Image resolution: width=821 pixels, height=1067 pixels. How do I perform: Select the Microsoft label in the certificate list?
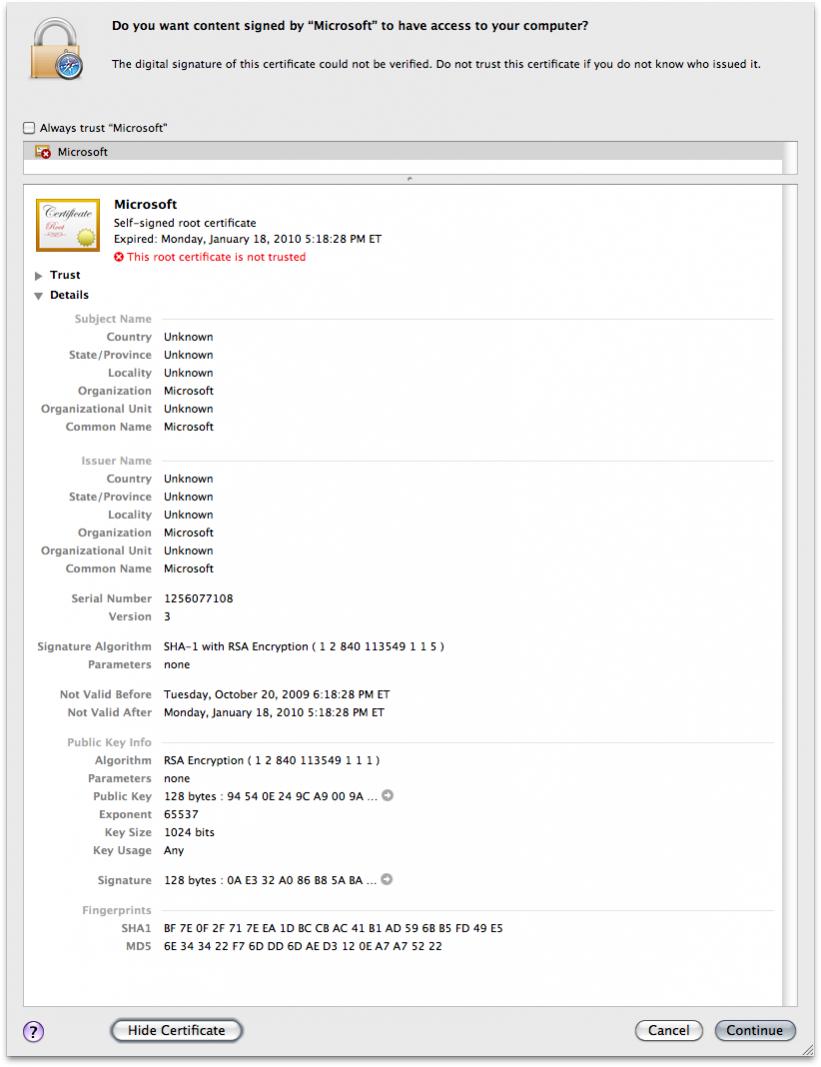click(83, 152)
